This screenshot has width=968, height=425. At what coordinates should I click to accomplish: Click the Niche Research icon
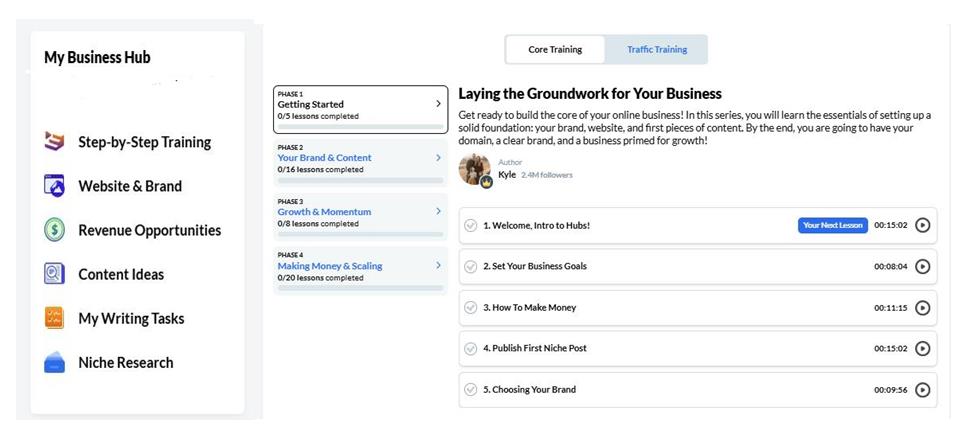(54, 363)
